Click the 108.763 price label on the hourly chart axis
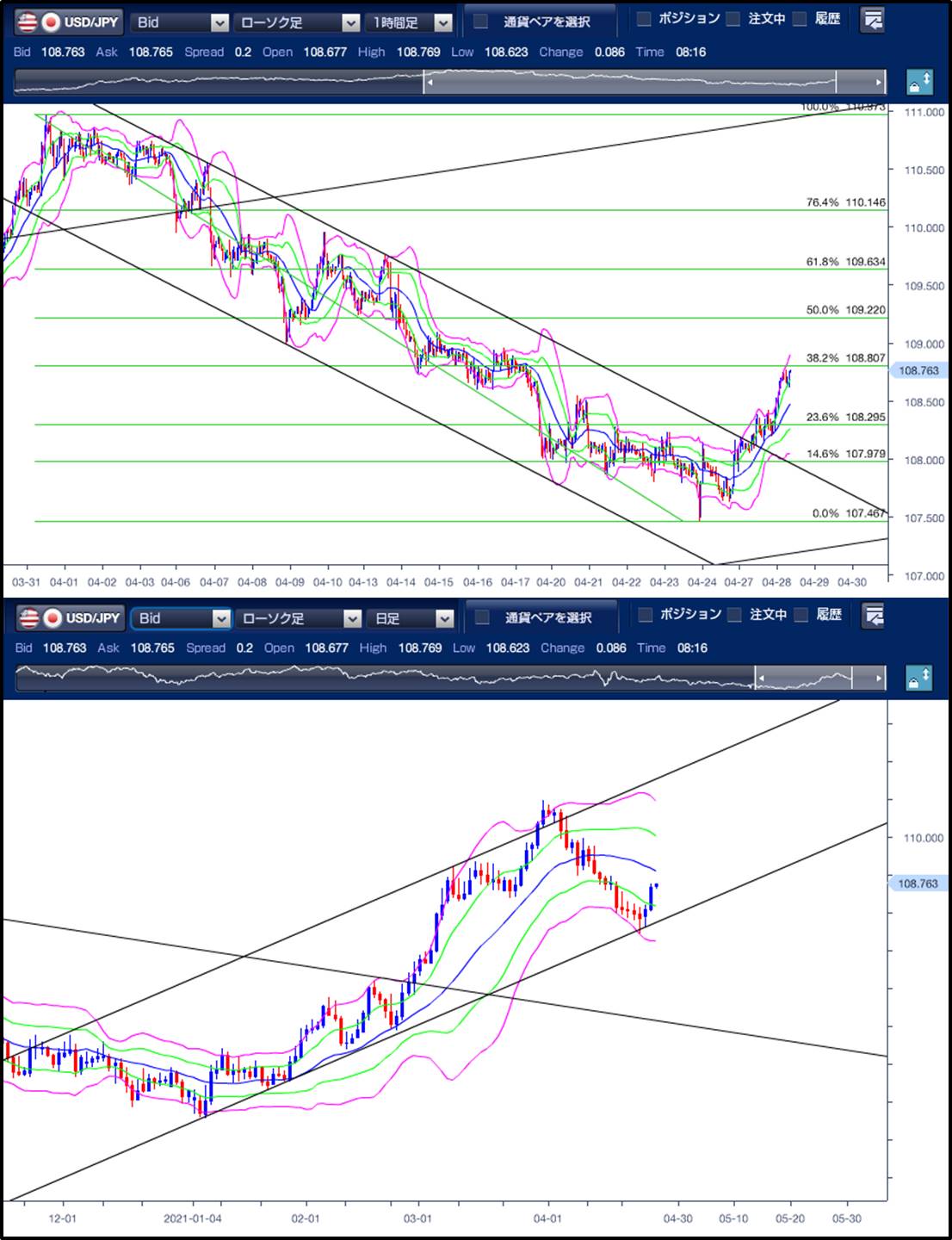The image size is (952, 1240). click(x=918, y=370)
